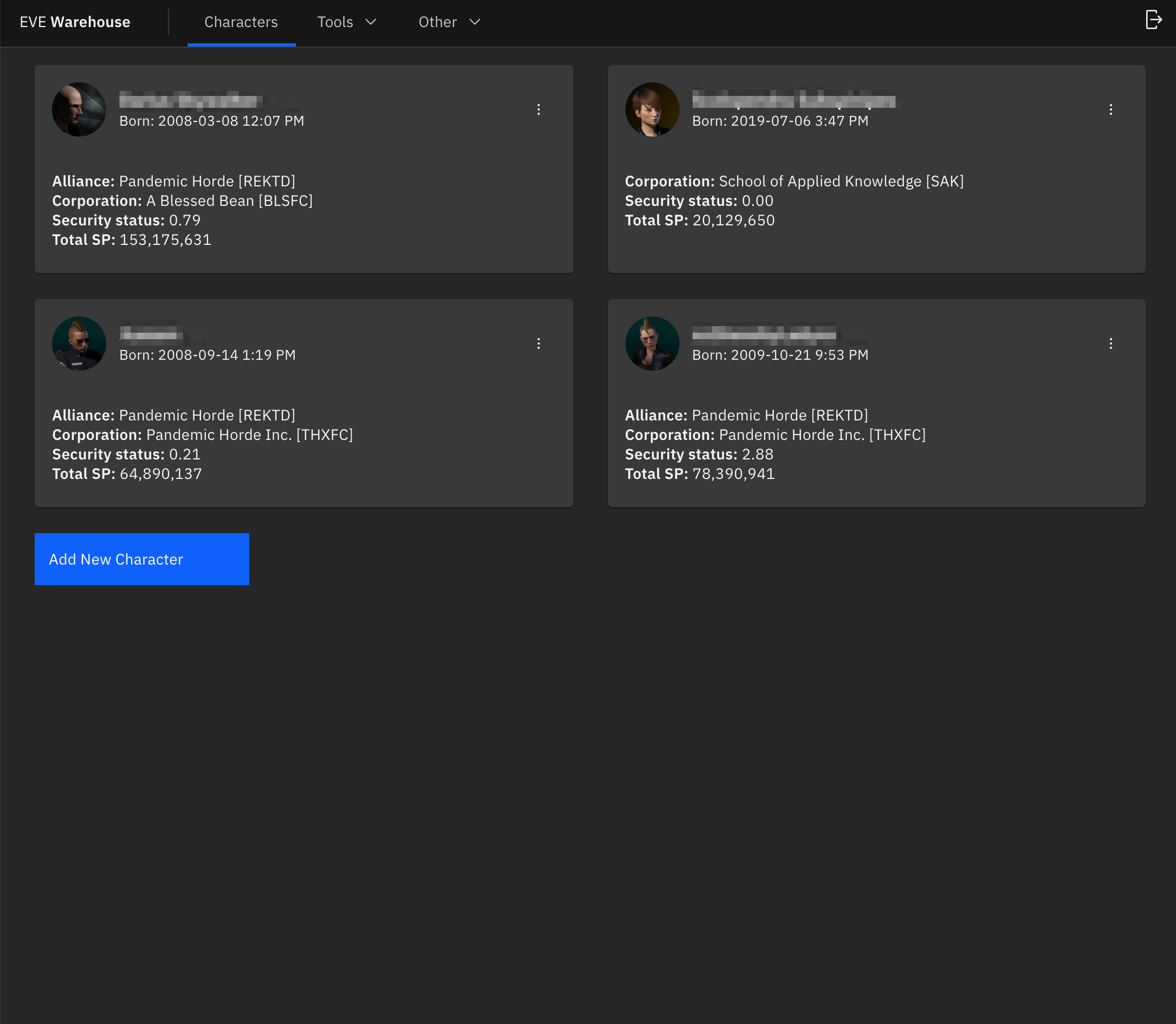This screenshot has width=1176, height=1024.
Task: Select the character card with 78,390,941 SP
Action: click(x=876, y=403)
